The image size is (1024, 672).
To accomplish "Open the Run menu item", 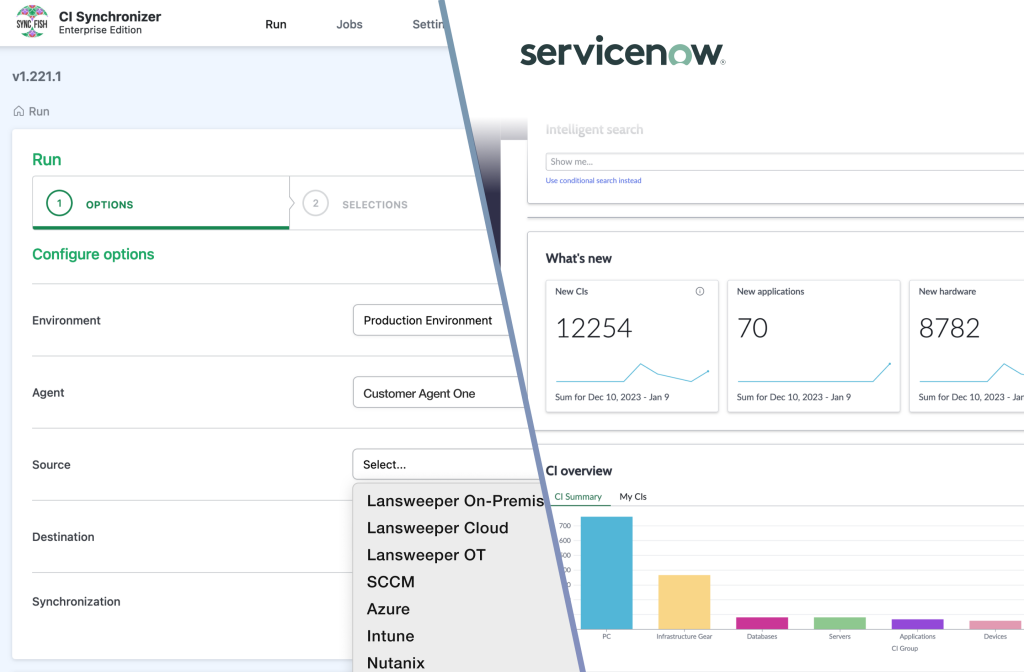I will (276, 24).
